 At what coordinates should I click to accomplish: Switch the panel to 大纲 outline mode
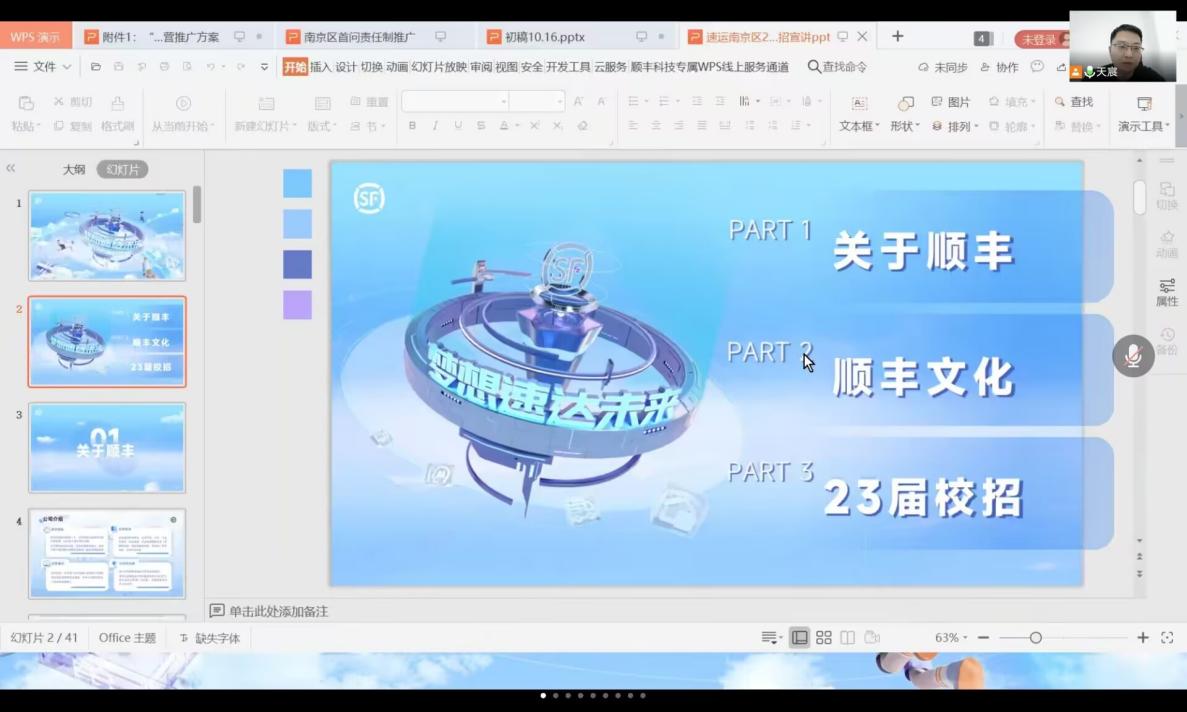coord(74,170)
